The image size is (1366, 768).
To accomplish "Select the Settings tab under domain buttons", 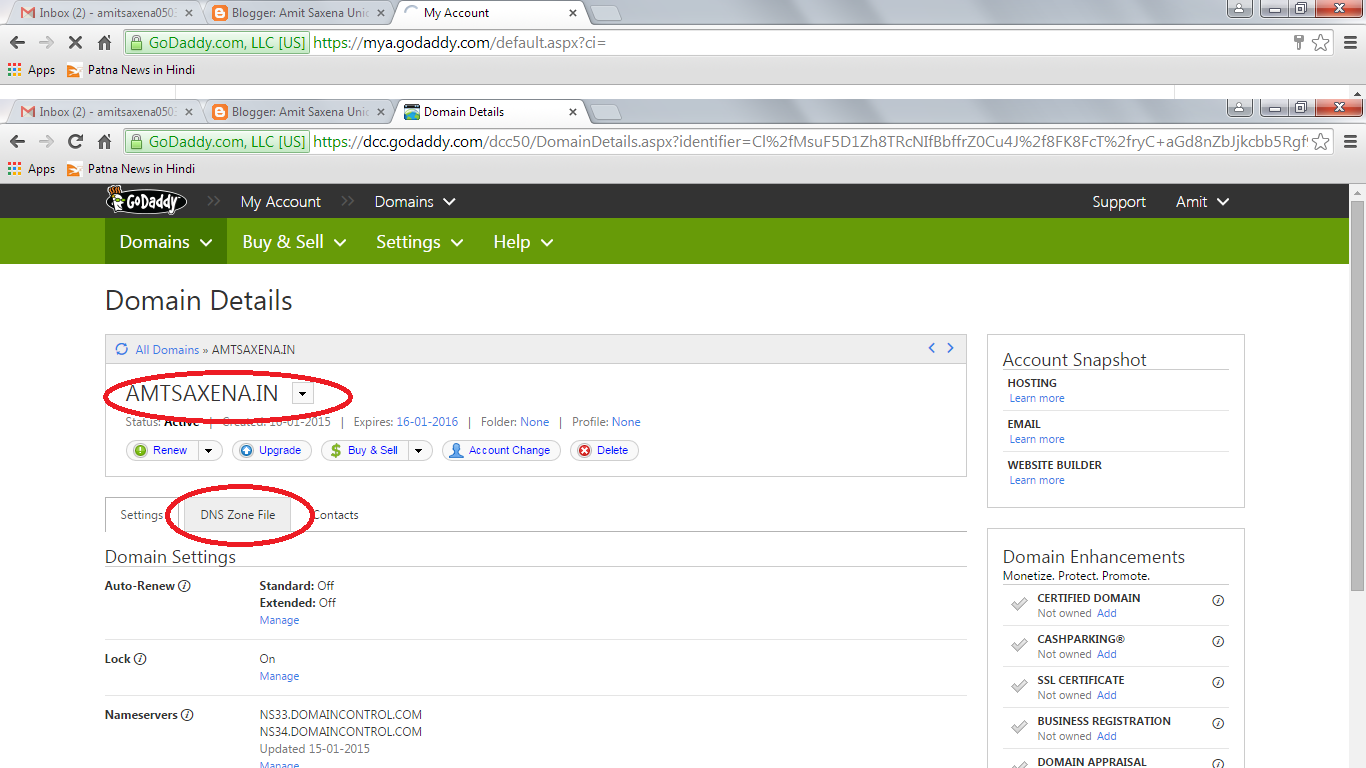I will click(142, 515).
